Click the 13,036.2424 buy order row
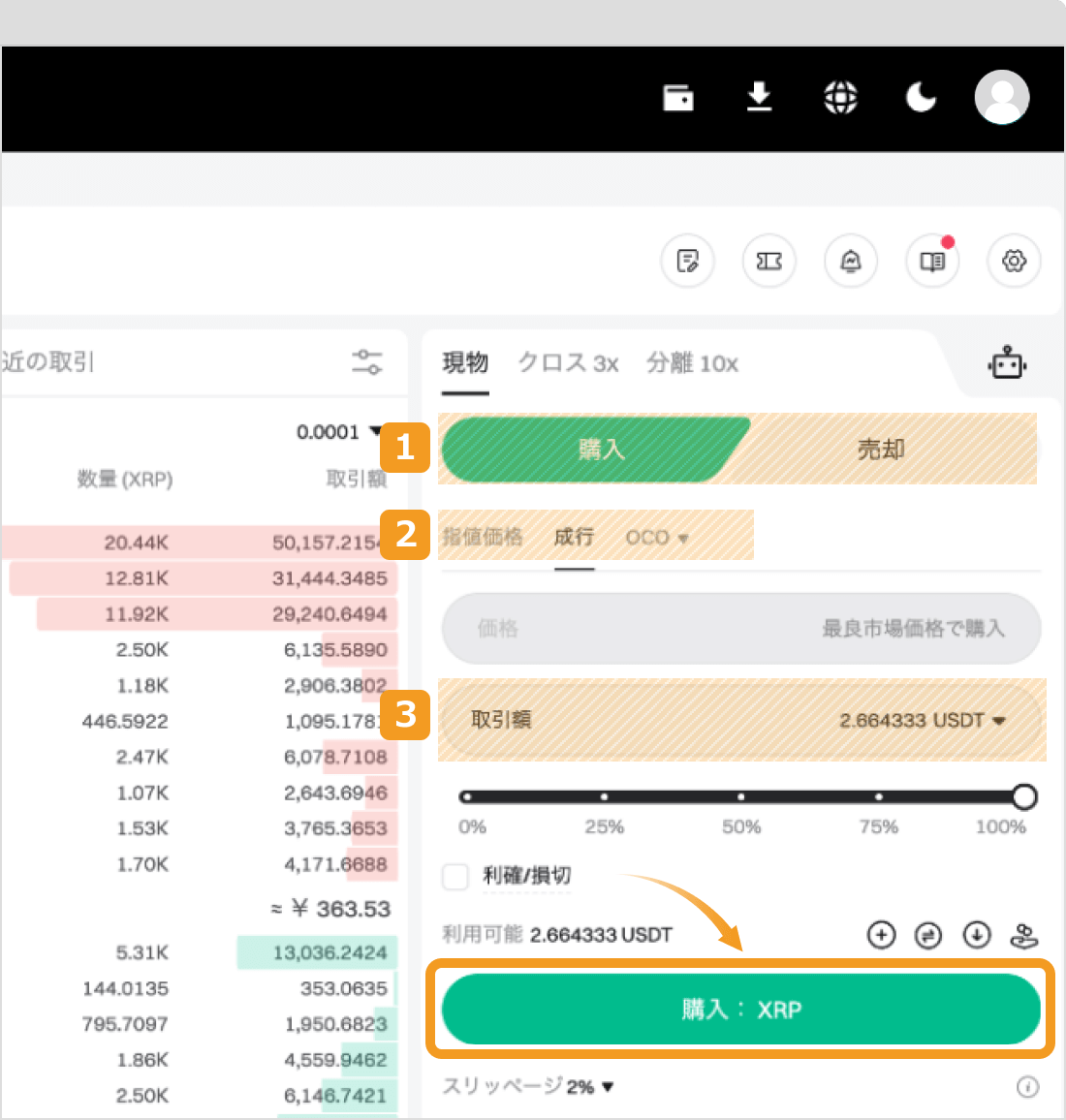 point(199,952)
